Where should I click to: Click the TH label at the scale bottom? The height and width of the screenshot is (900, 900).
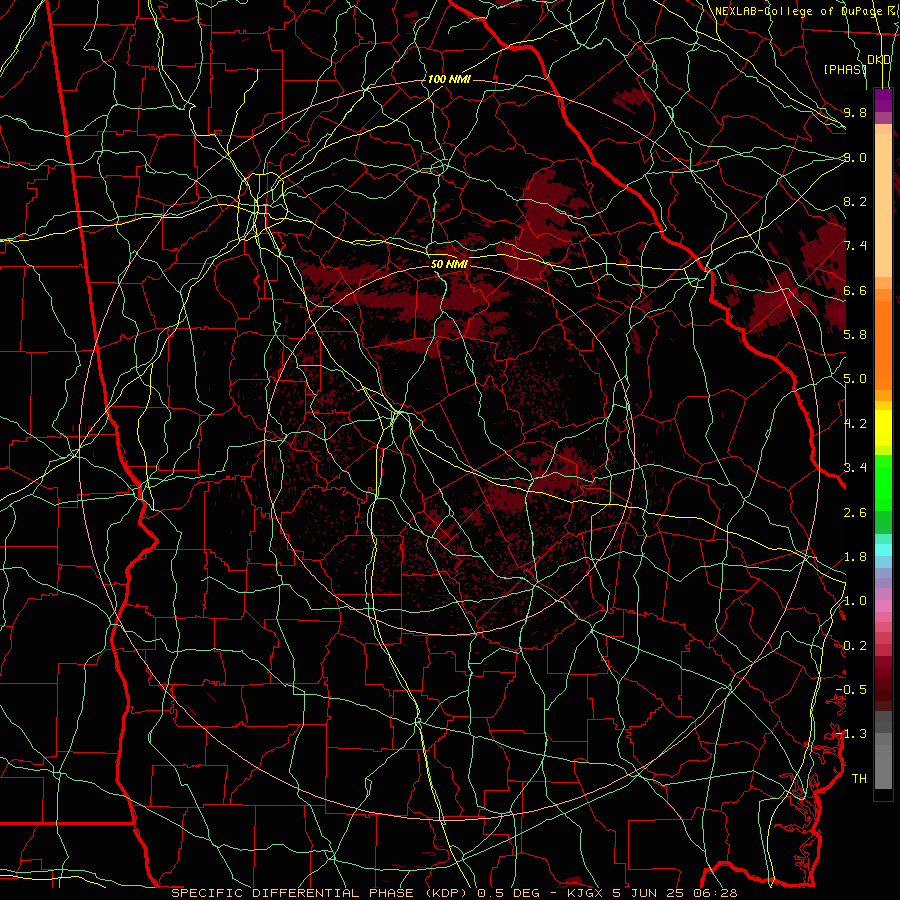pyautogui.click(x=859, y=779)
